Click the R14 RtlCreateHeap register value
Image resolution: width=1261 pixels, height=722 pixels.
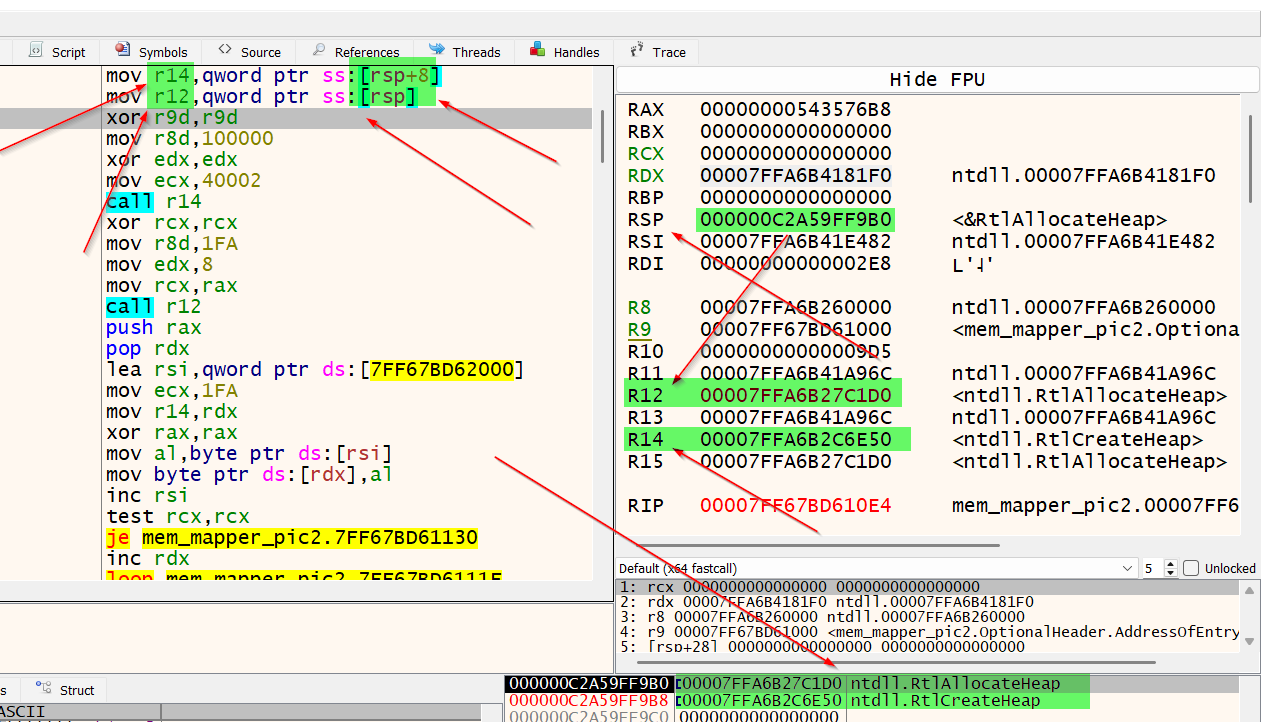tap(795, 439)
